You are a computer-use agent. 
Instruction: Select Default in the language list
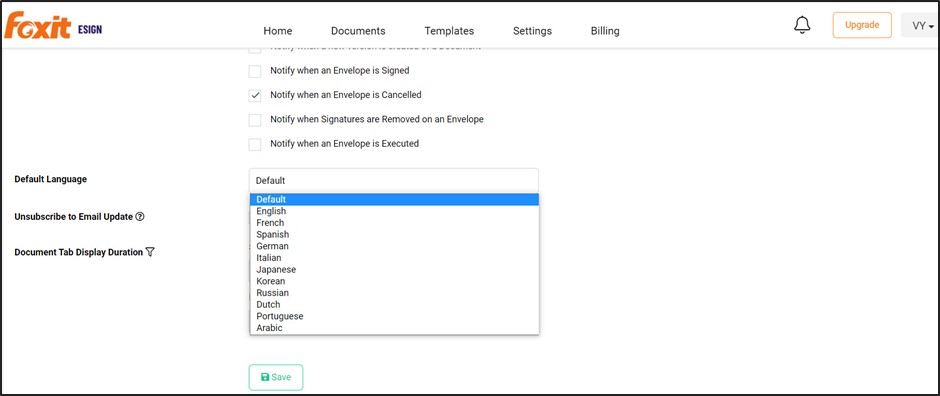pos(394,199)
